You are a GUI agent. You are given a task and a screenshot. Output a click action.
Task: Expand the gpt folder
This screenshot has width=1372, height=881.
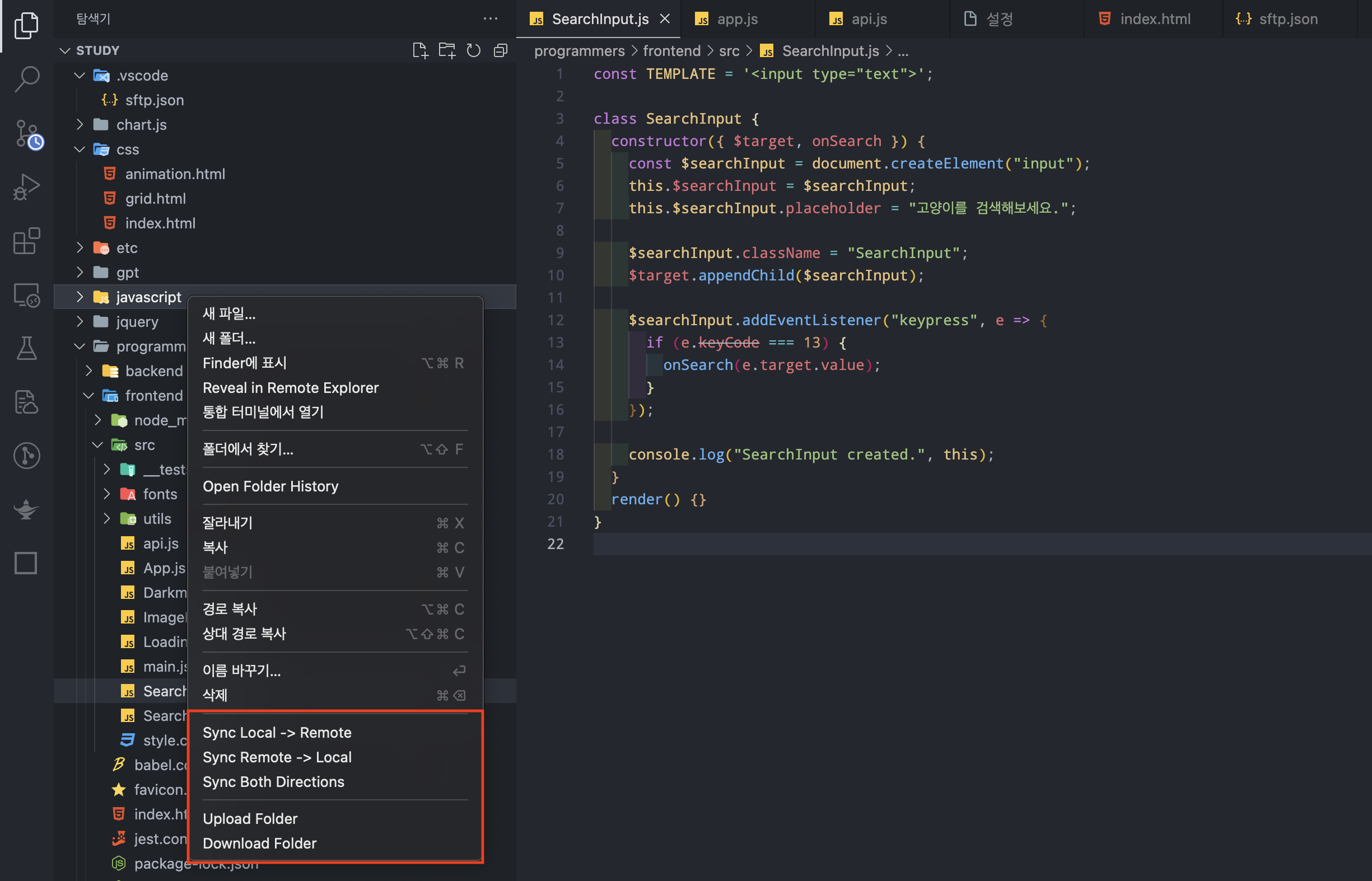pos(80,273)
